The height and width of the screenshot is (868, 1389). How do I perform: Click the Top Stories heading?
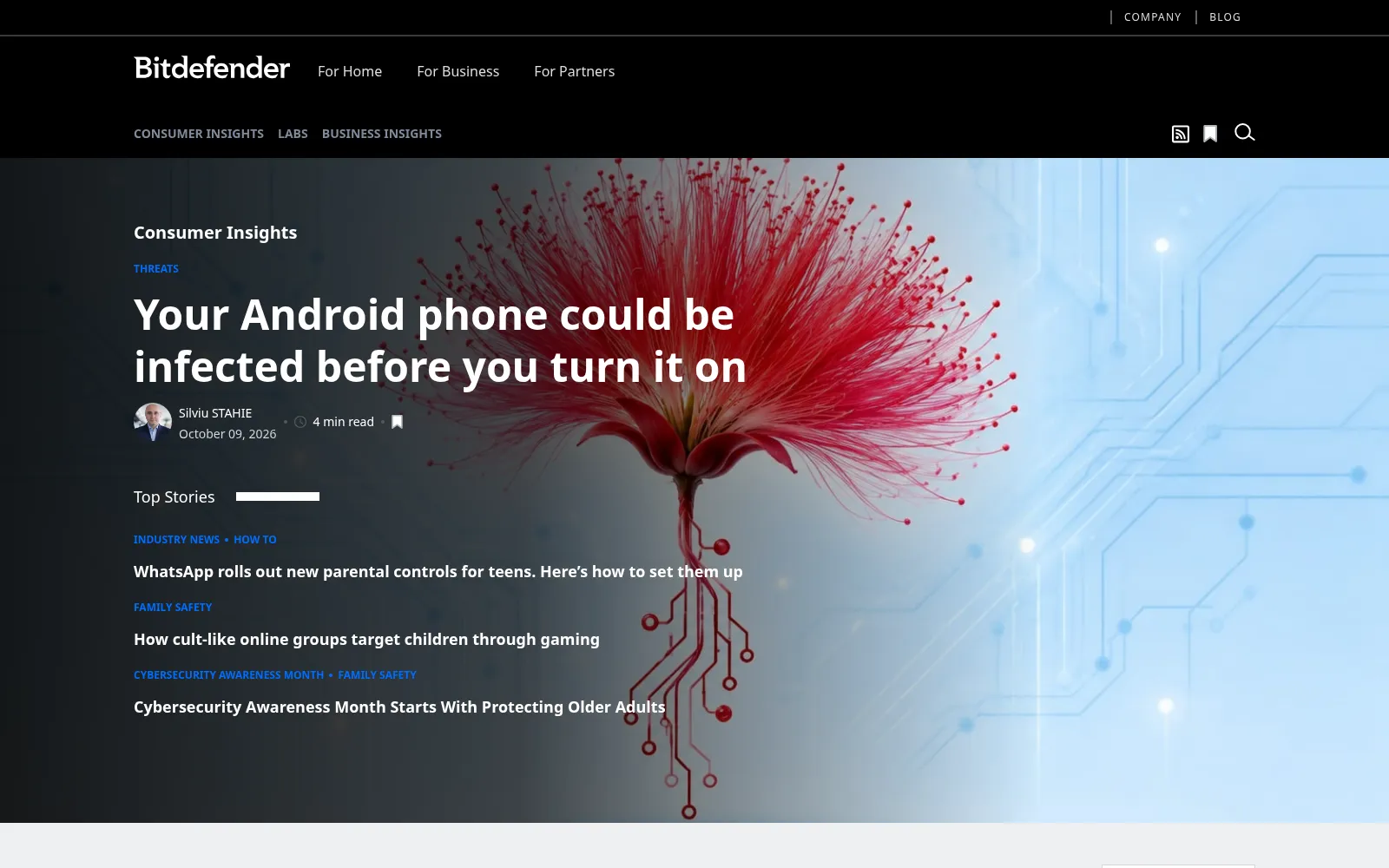174,497
